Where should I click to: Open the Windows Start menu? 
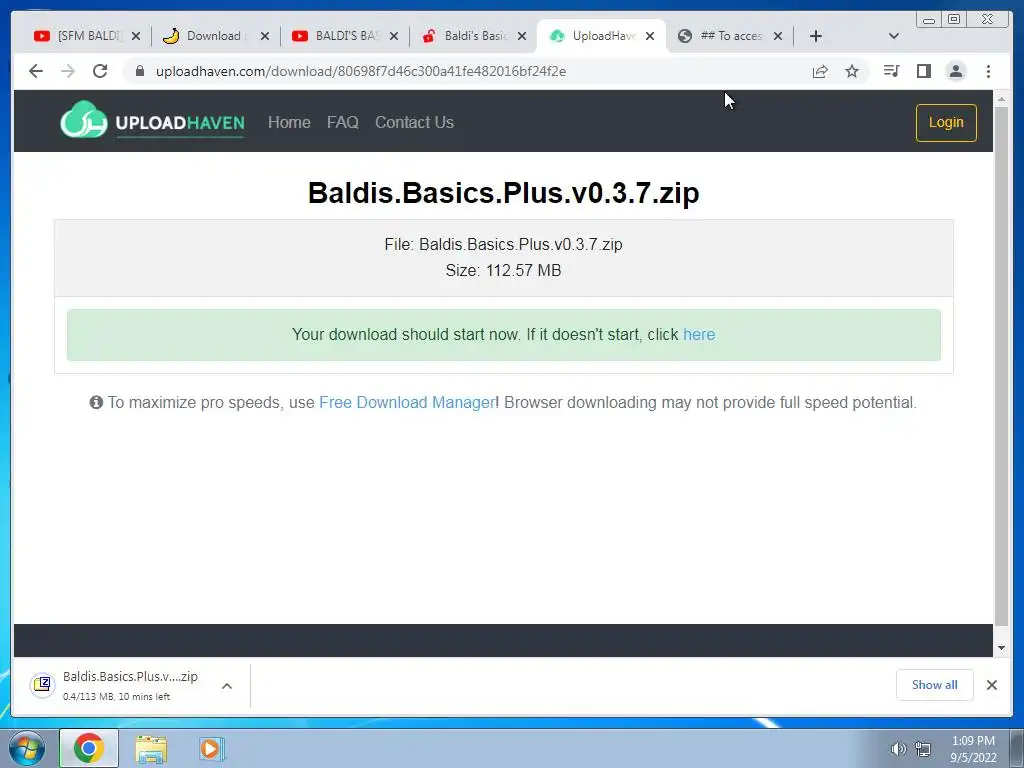[x=27, y=748]
